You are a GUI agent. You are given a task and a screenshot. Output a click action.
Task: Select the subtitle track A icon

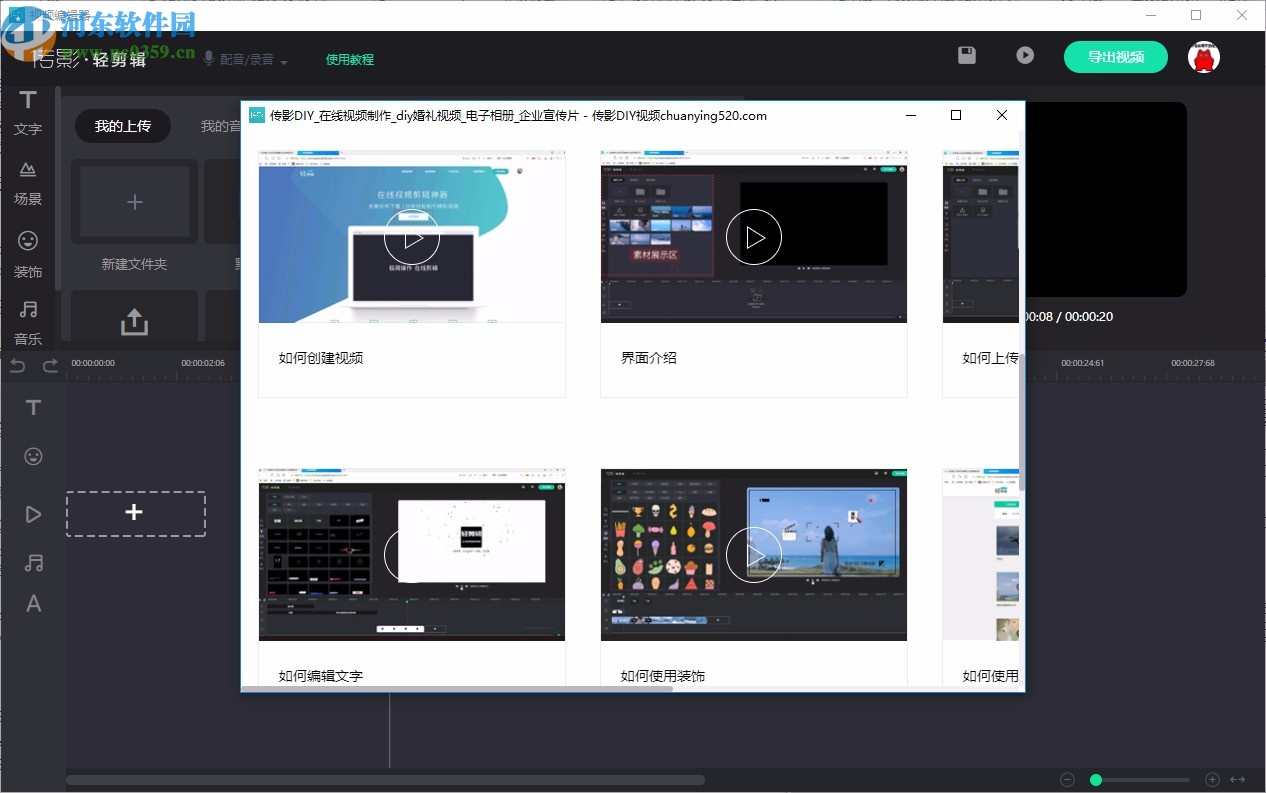click(33, 603)
